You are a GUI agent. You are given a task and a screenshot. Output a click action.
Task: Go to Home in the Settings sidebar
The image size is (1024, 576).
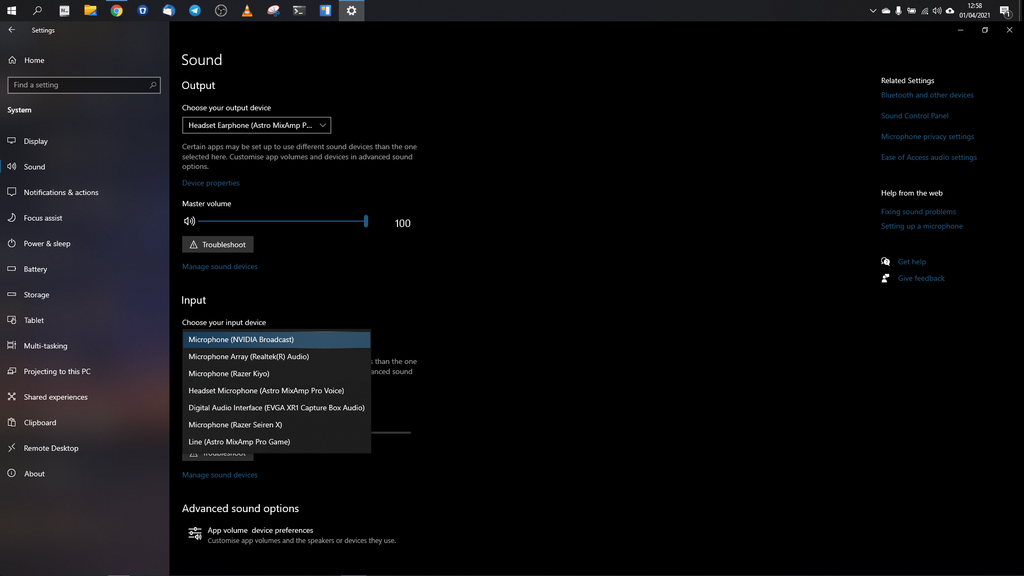pyautogui.click(x=30, y=60)
